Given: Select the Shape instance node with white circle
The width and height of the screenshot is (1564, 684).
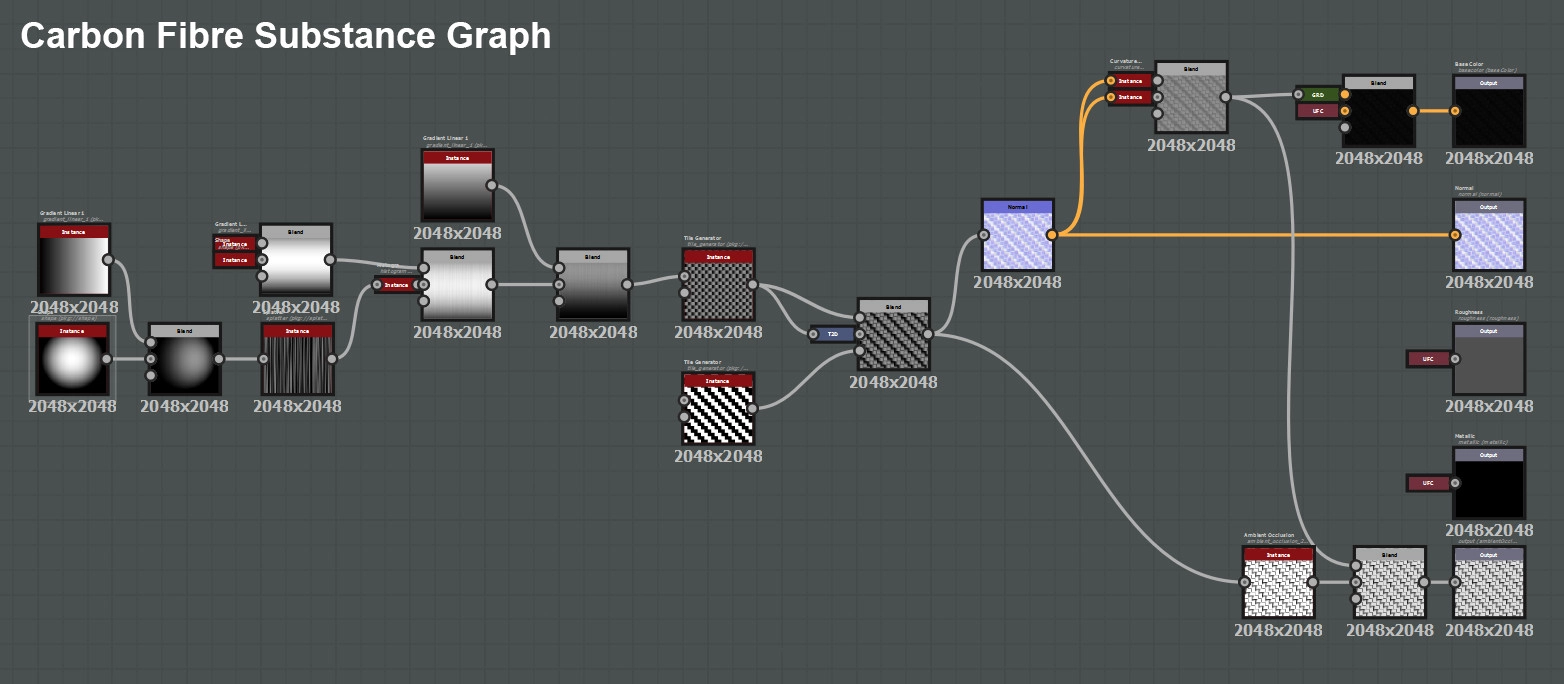Looking at the screenshot, I should tap(71, 359).
